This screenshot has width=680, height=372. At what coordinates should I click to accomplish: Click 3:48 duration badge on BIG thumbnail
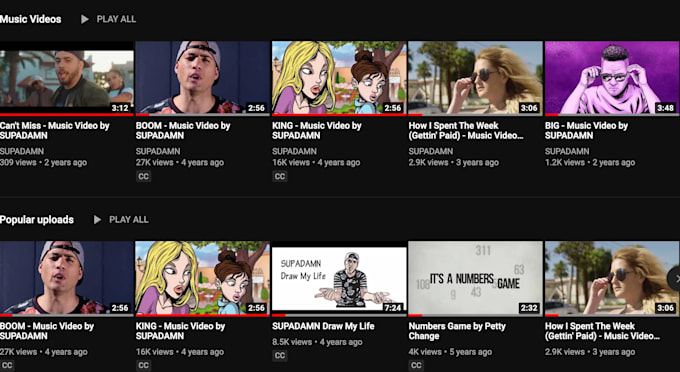coord(665,108)
